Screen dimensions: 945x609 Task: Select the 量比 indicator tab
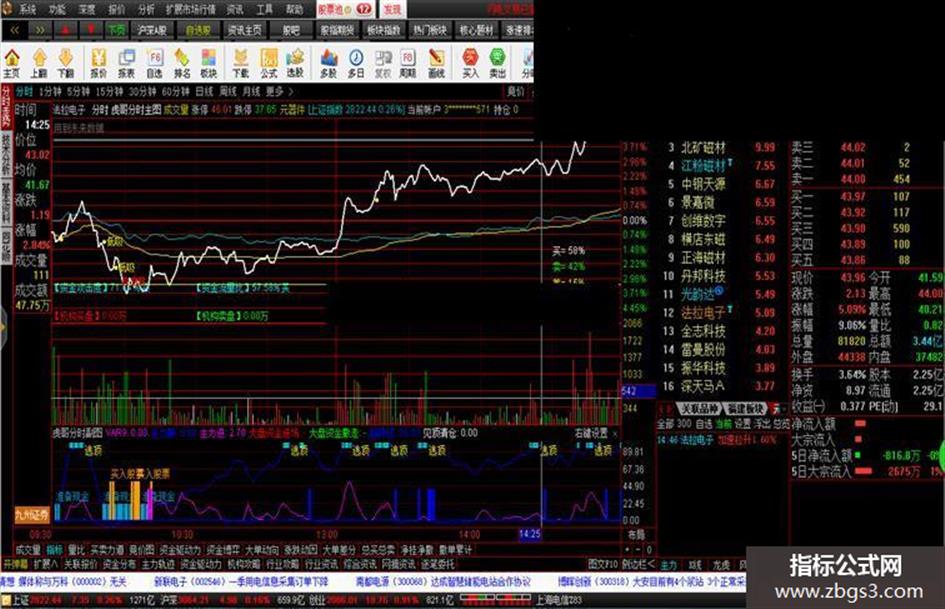(x=77, y=550)
